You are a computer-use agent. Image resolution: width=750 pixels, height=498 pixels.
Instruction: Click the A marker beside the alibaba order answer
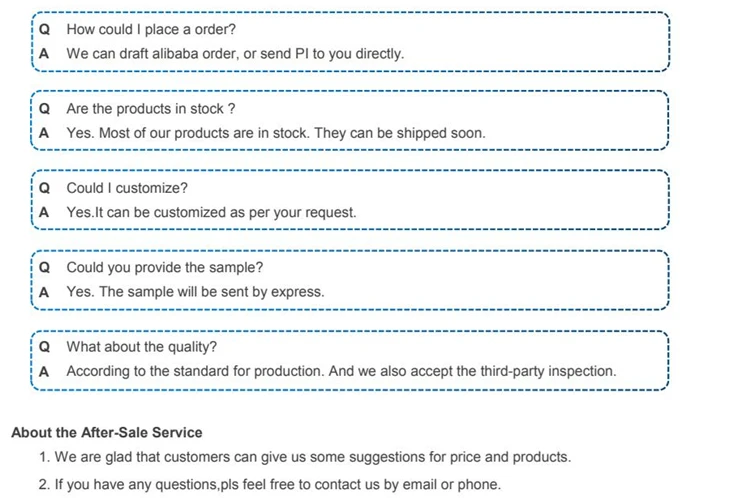(44, 53)
